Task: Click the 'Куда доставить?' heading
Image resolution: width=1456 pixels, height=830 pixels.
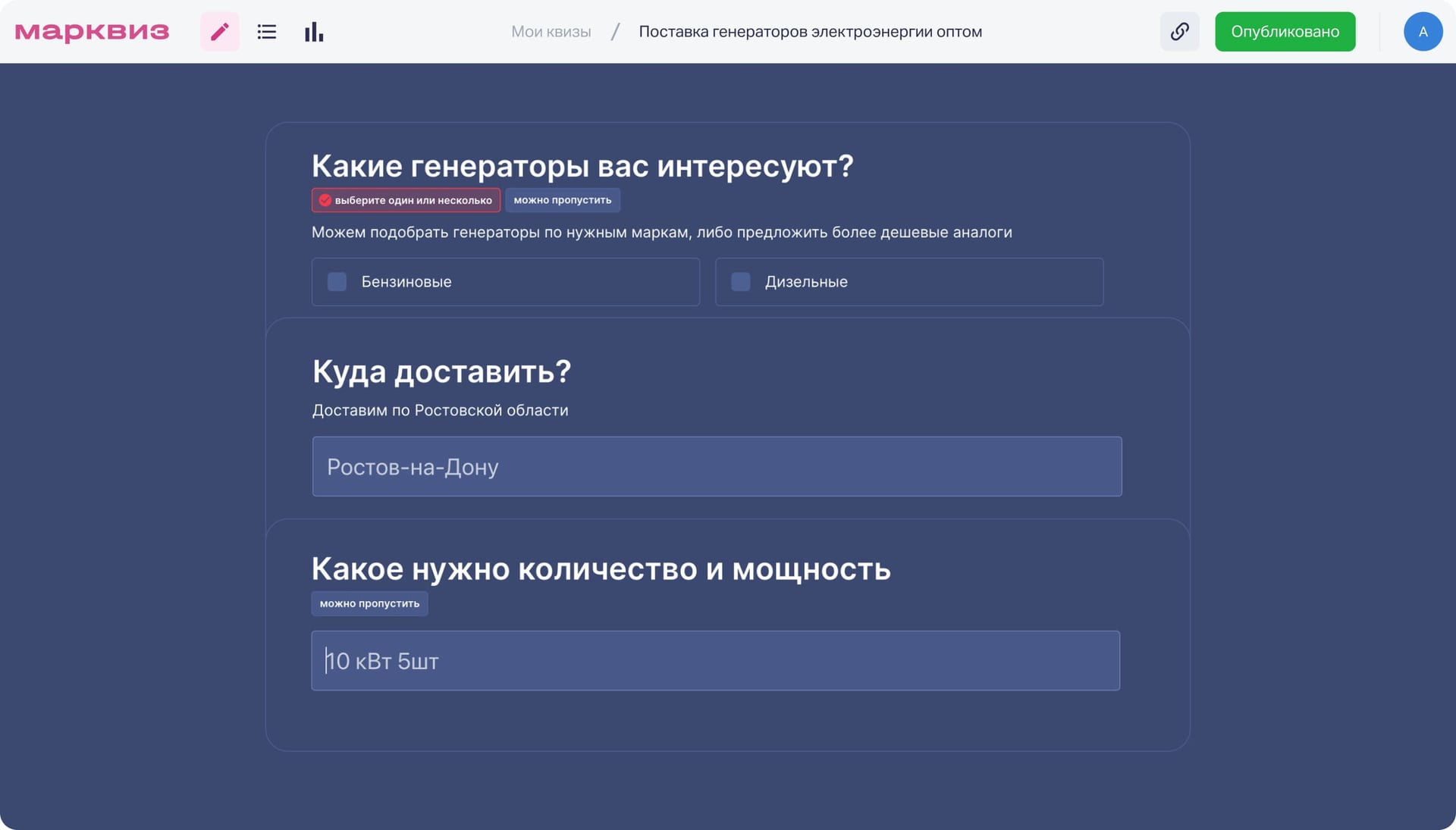Action: point(441,371)
